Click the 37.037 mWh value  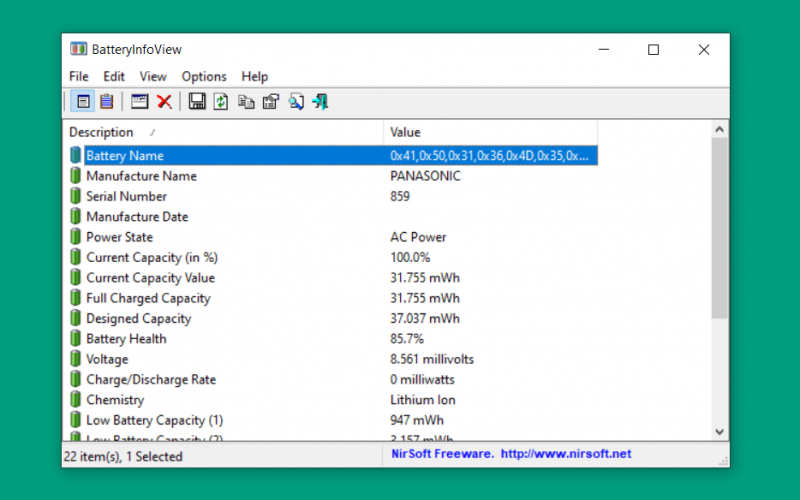pyautogui.click(x=425, y=318)
